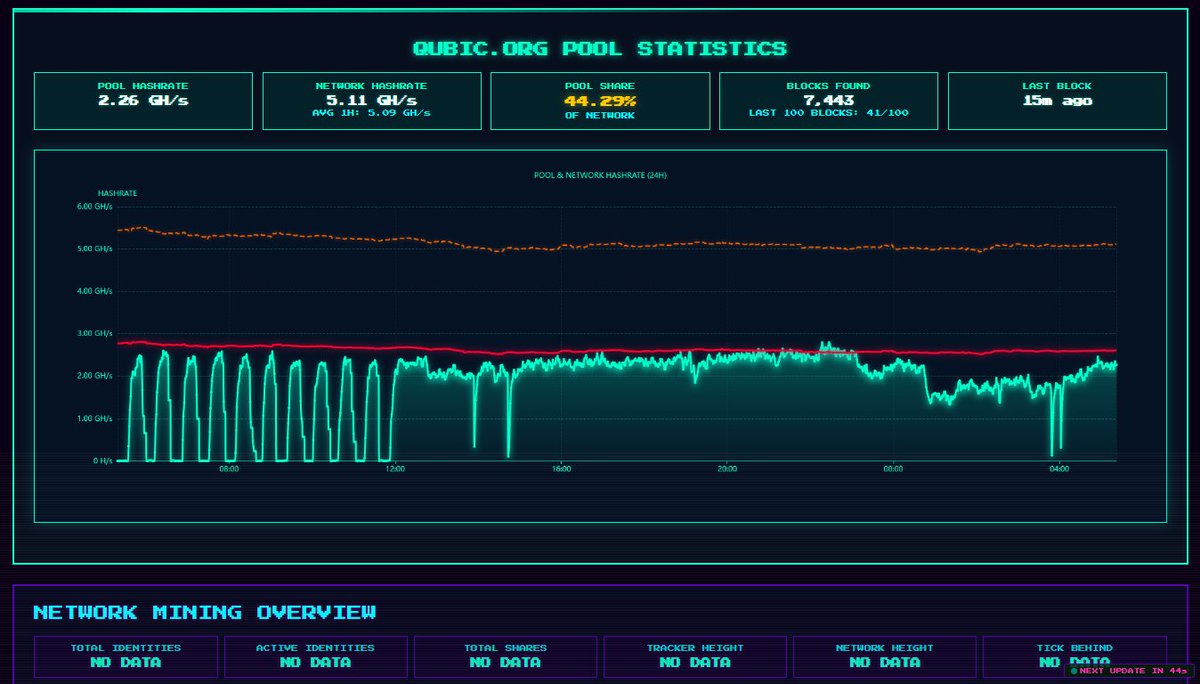Click the LAST 100 BLOCKS: 41/100 text
1200x684 pixels.
(x=828, y=113)
